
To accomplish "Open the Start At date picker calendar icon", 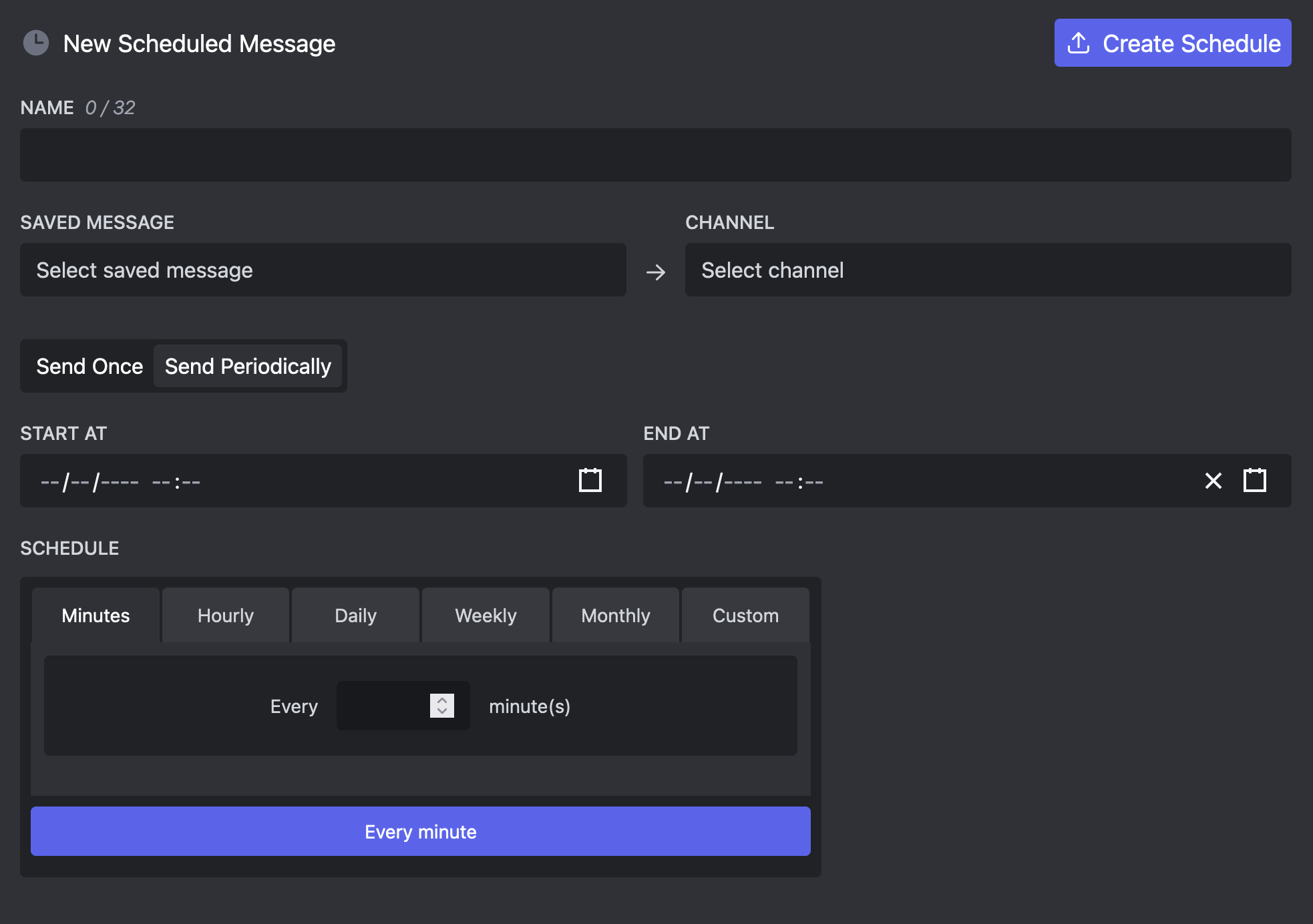I will point(589,480).
